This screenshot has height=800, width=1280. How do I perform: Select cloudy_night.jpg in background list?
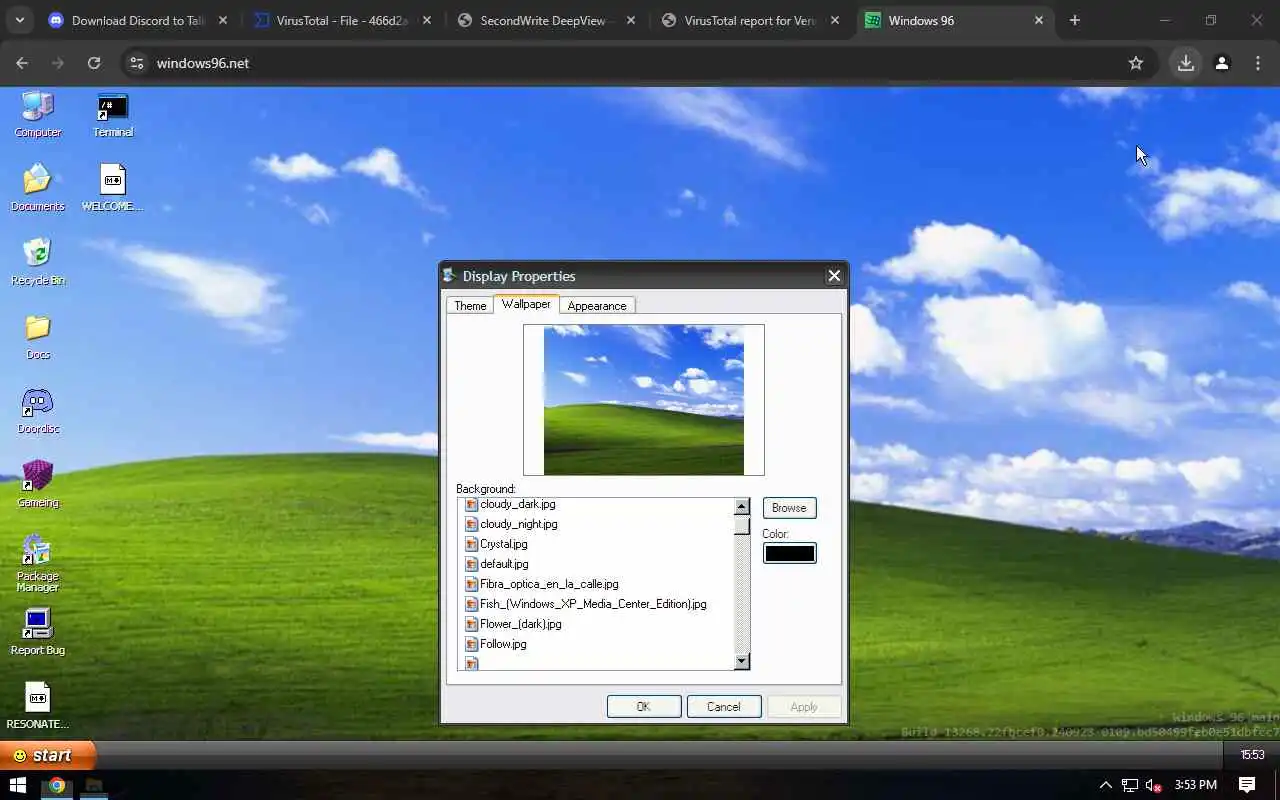[x=519, y=524]
